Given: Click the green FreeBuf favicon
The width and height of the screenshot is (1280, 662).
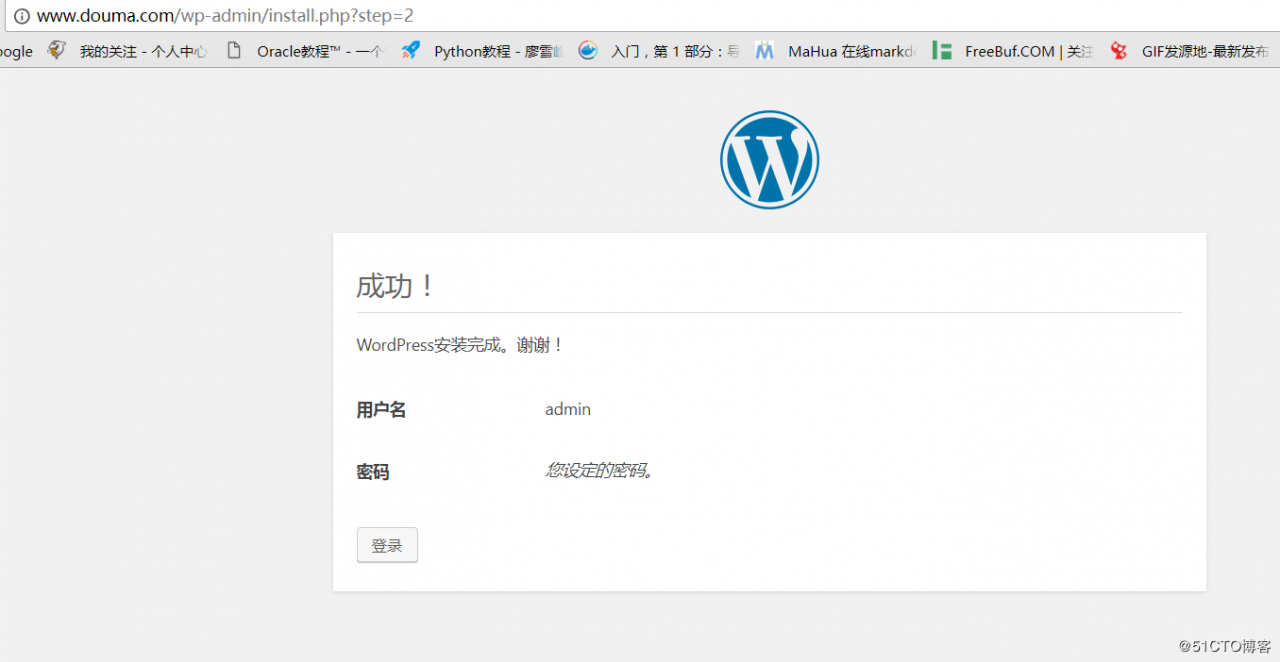Looking at the screenshot, I should point(941,50).
